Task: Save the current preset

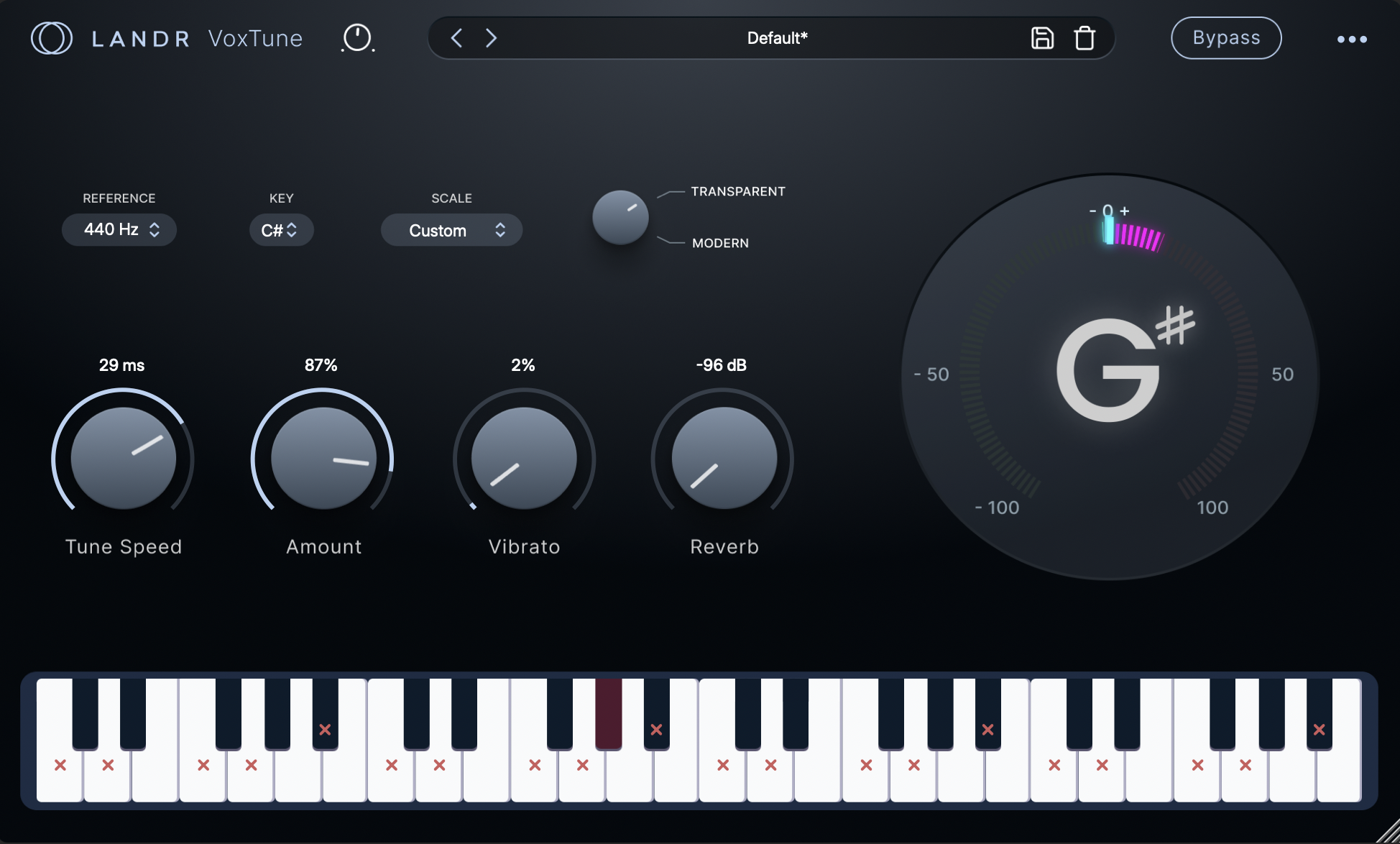Action: 1042,38
